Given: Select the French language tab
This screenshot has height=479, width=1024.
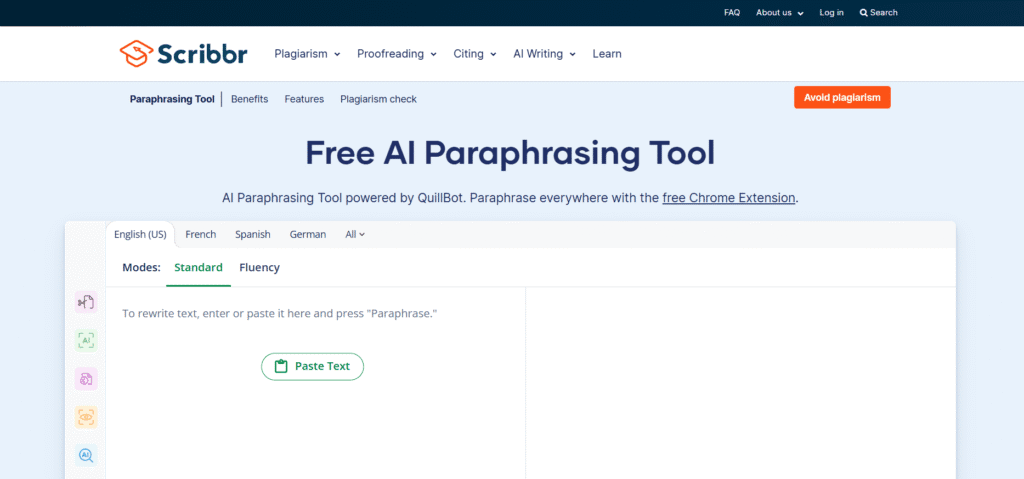Looking at the screenshot, I should click(200, 235).
